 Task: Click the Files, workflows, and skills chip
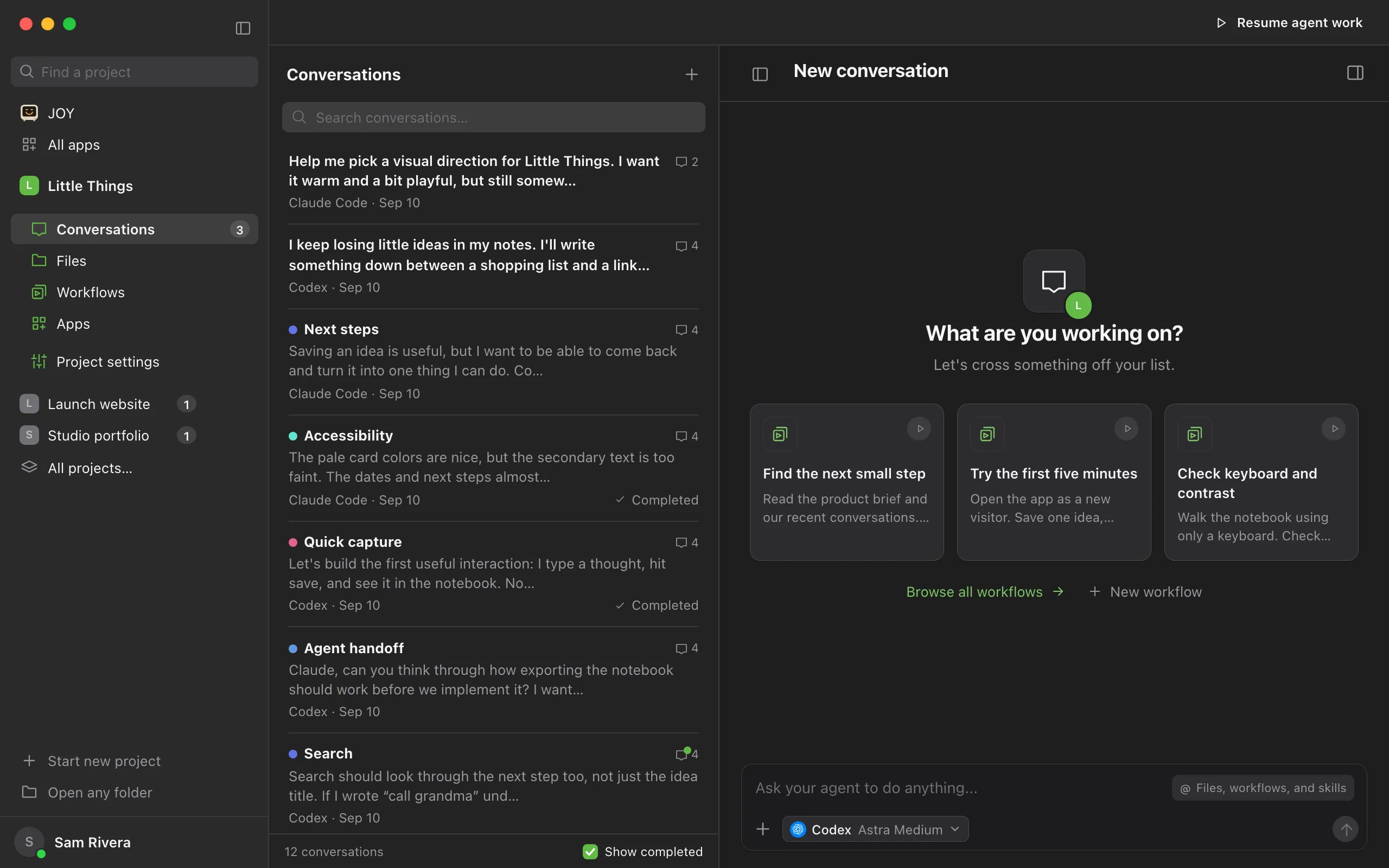click(x=1263, y=788)
